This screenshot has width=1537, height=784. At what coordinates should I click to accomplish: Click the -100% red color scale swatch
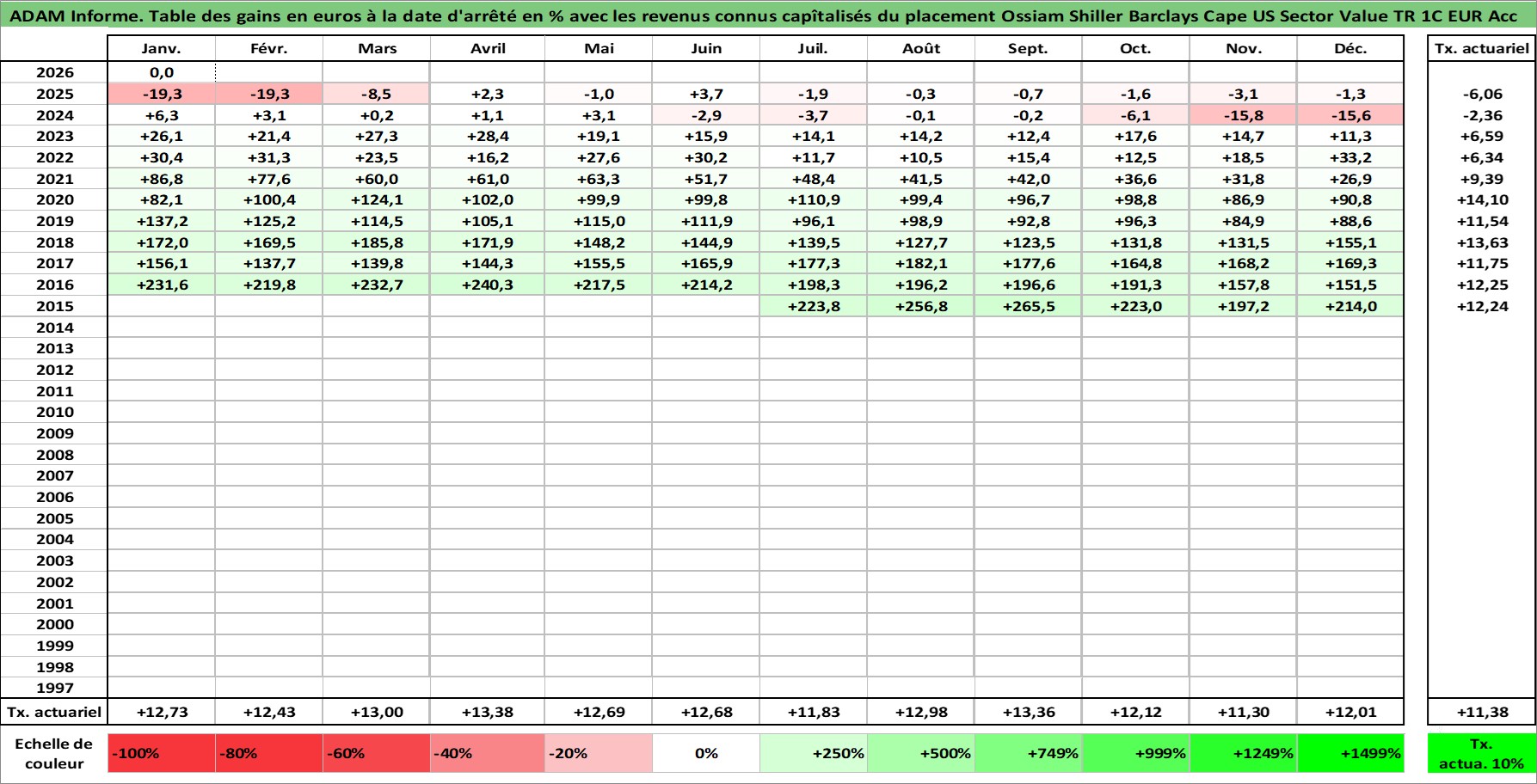point(162,753)
